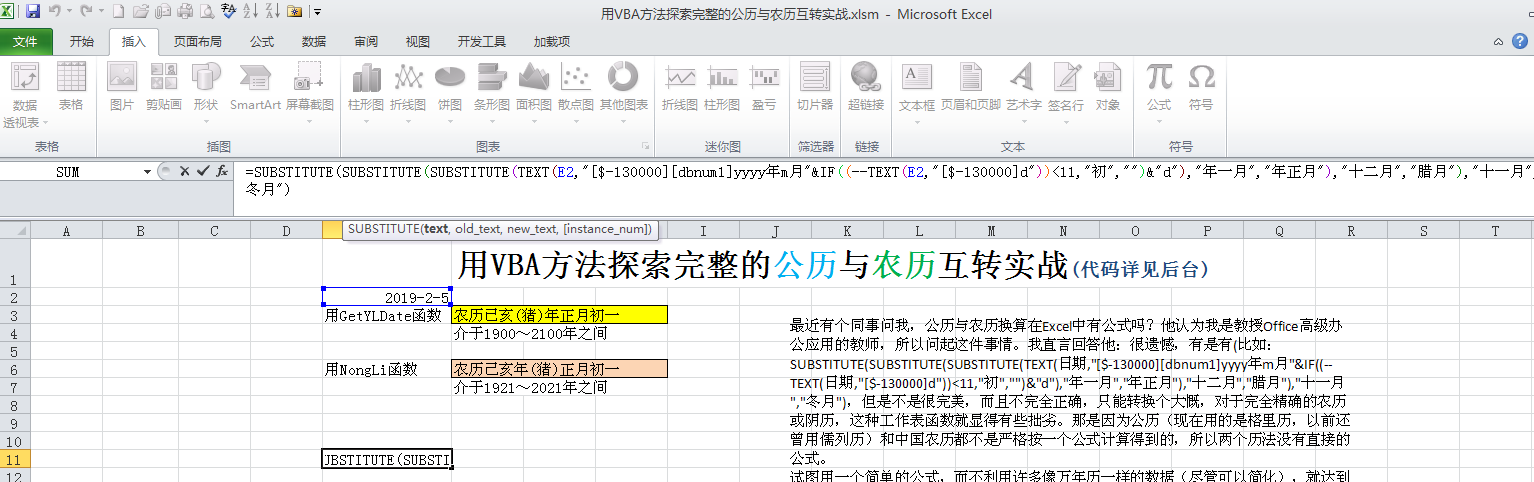
Task: Open Insert Function fx dialog
Action: (x=222, y=171)
